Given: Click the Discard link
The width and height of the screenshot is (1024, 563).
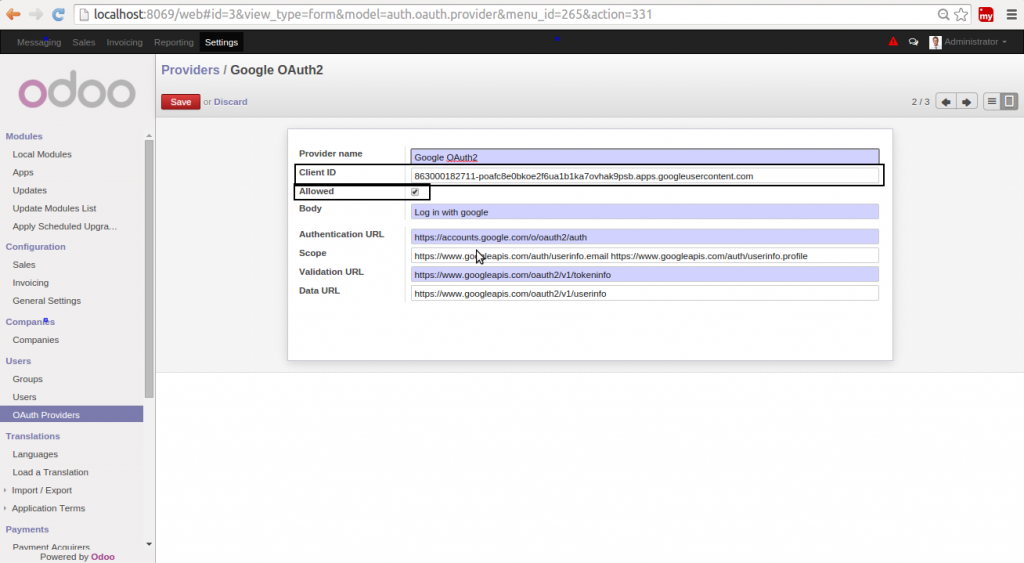Looking at the screenshot, I should [231, 102].
